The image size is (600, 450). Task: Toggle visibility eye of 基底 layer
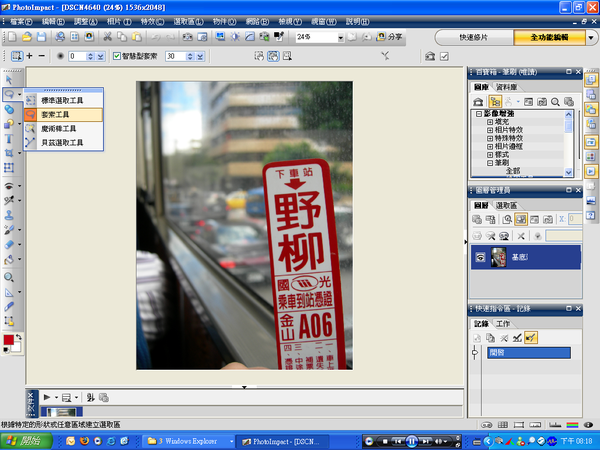point(480,257)
